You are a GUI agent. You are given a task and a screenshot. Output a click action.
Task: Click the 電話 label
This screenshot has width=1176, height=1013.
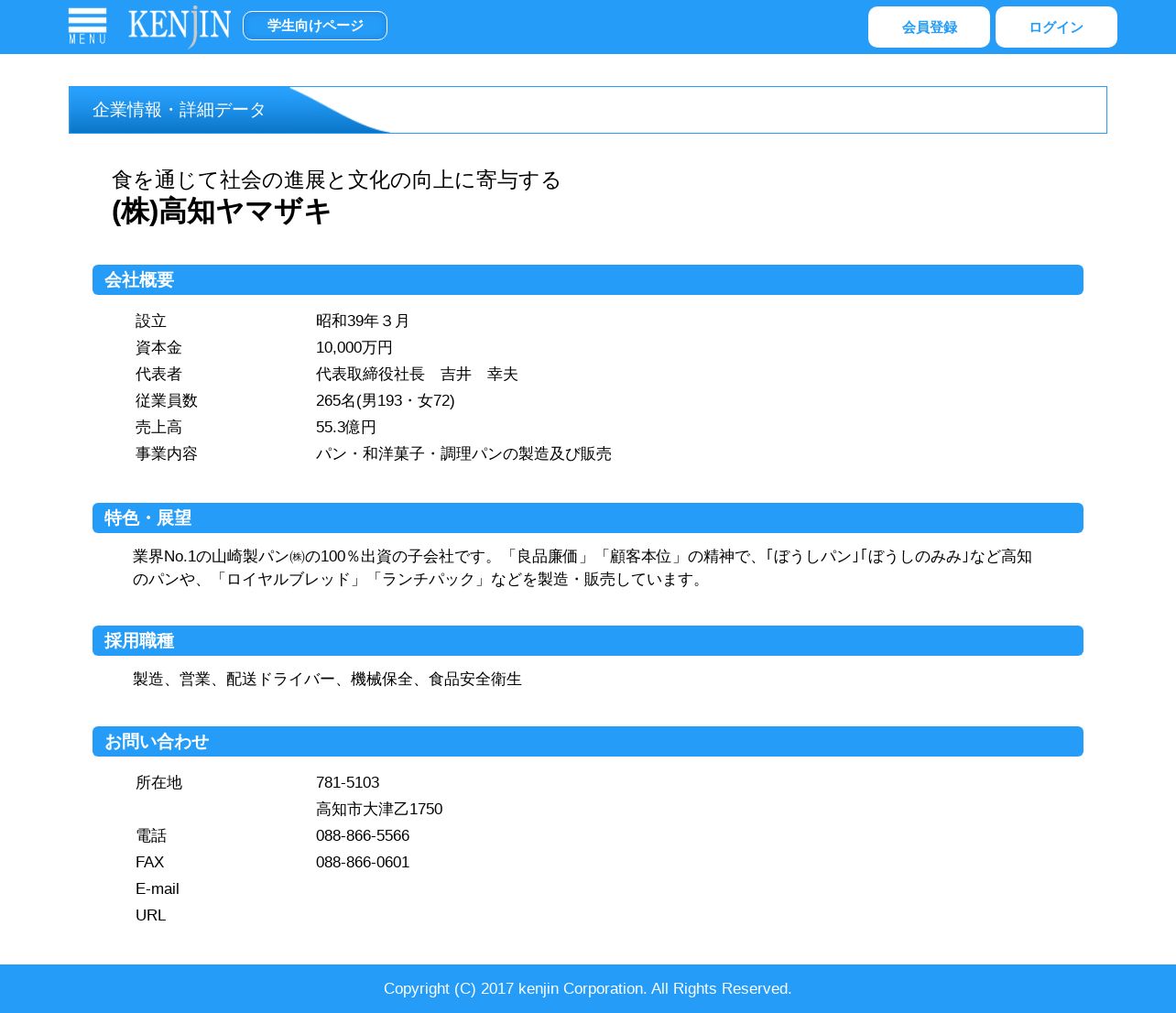pyautogui.click(x=151, y=836)
